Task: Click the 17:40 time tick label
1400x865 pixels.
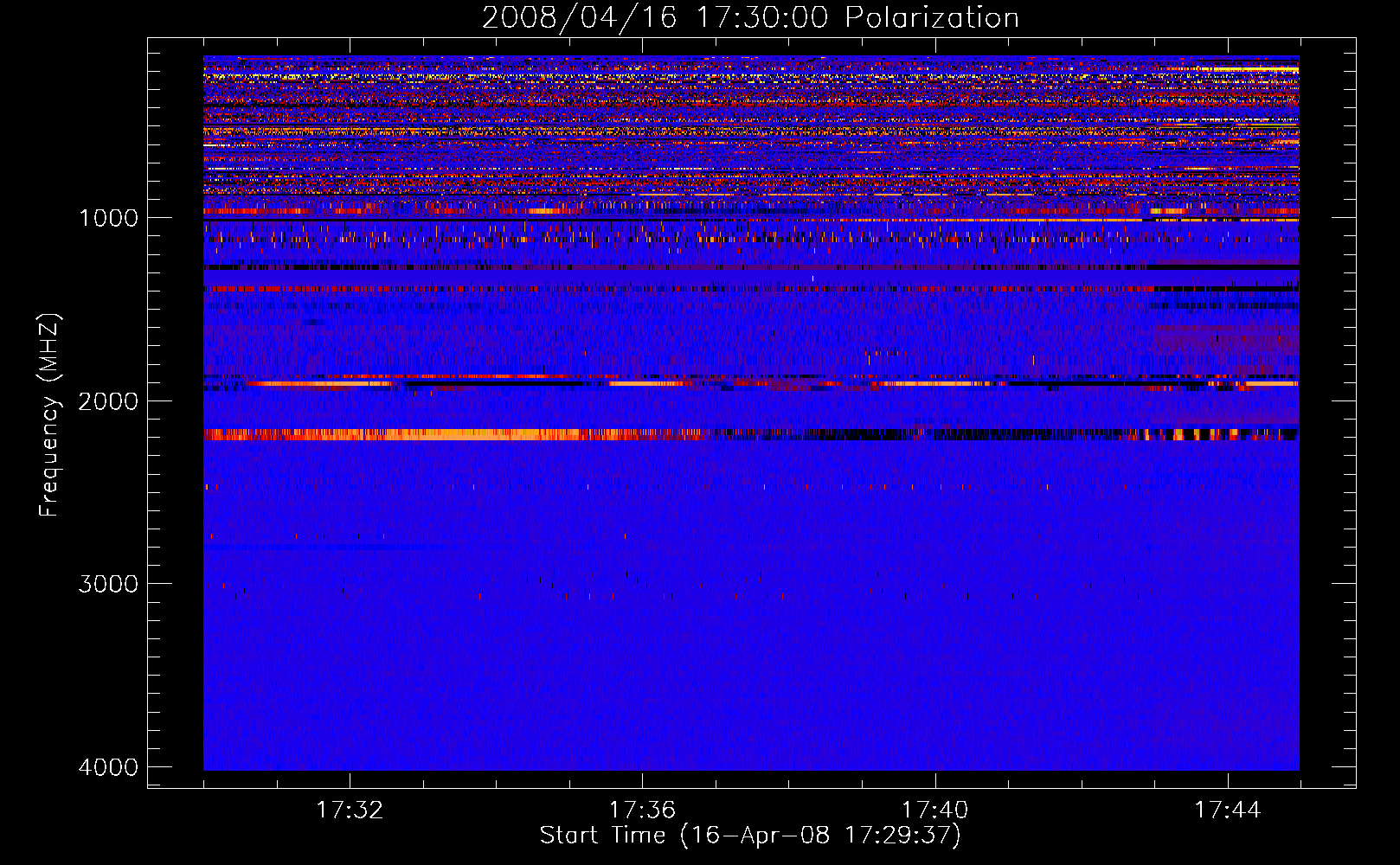Action: click(935, 811)
